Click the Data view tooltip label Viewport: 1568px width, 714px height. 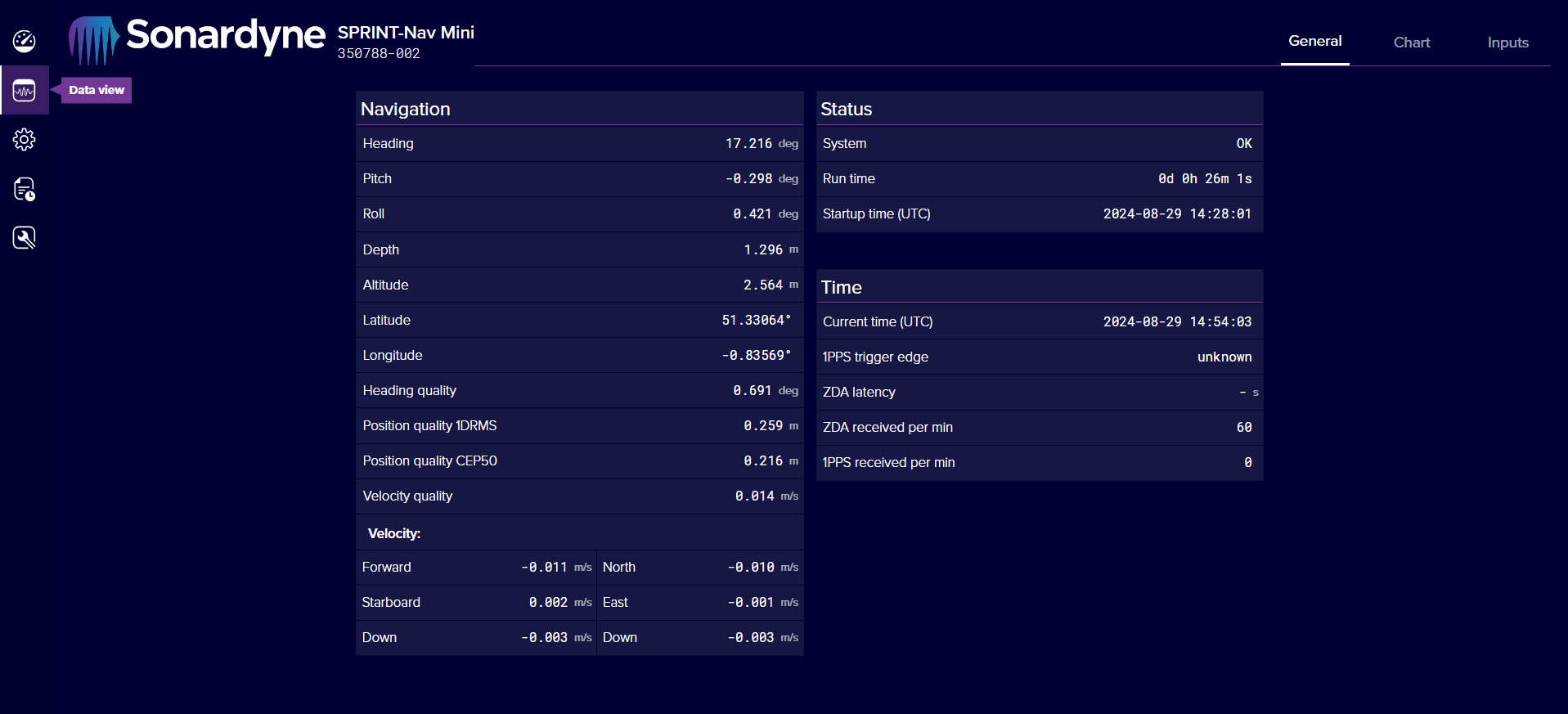(97, 90)
